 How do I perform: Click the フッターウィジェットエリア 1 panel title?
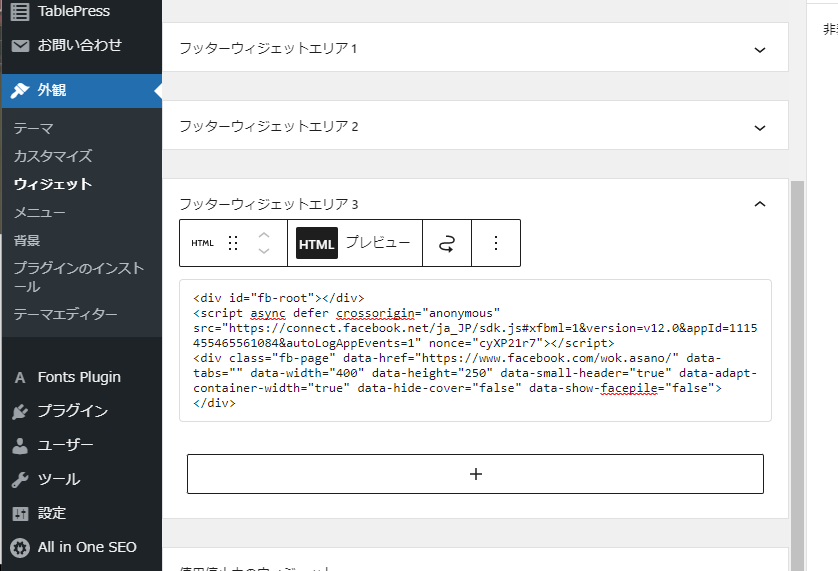pos(268,49)
